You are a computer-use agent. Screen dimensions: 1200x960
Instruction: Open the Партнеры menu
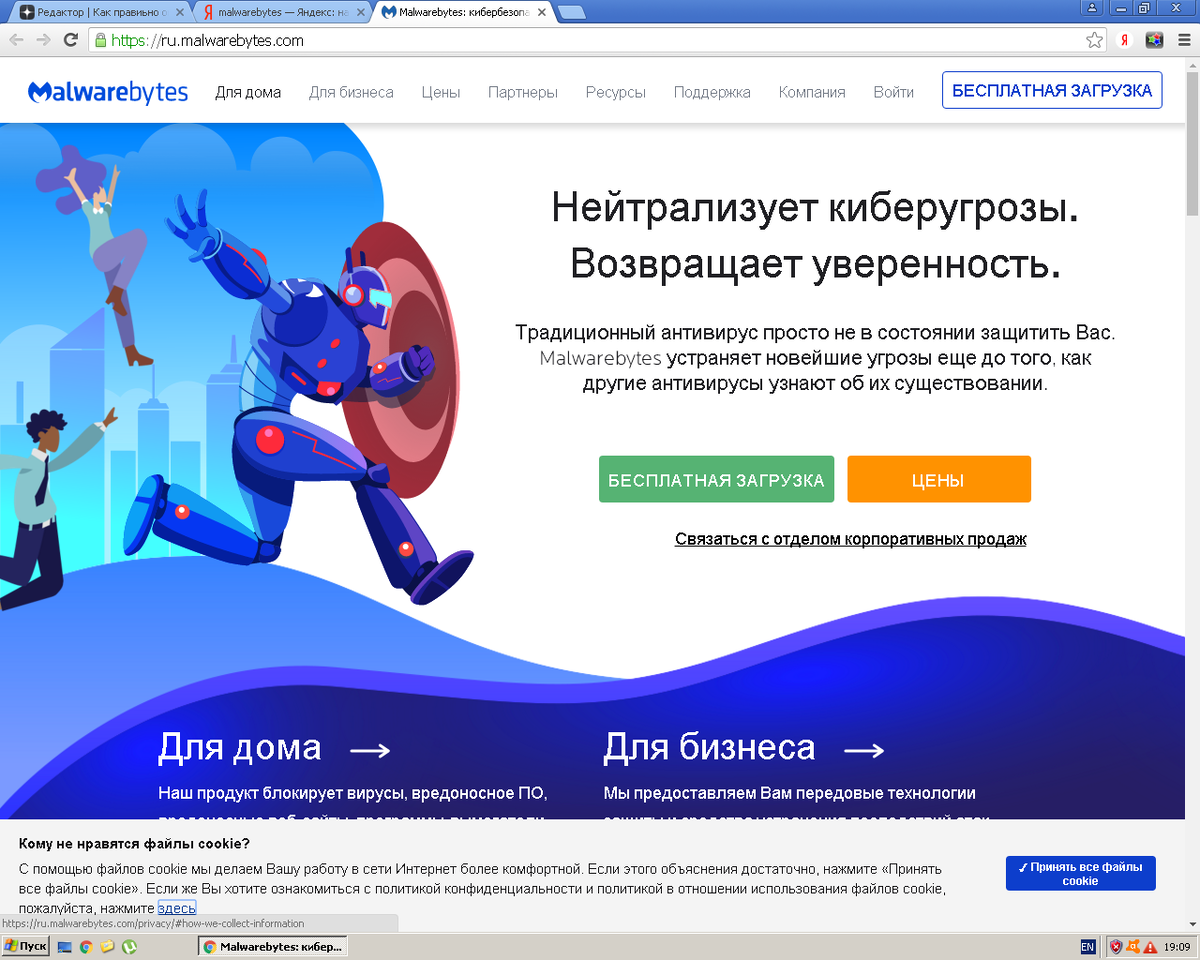523,92
